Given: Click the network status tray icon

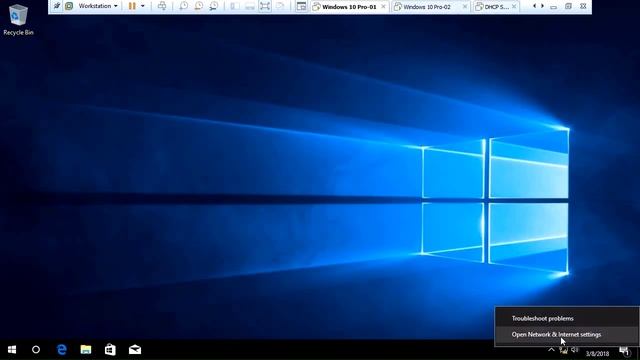Looking at the screenshot, I should click(563, 350).
